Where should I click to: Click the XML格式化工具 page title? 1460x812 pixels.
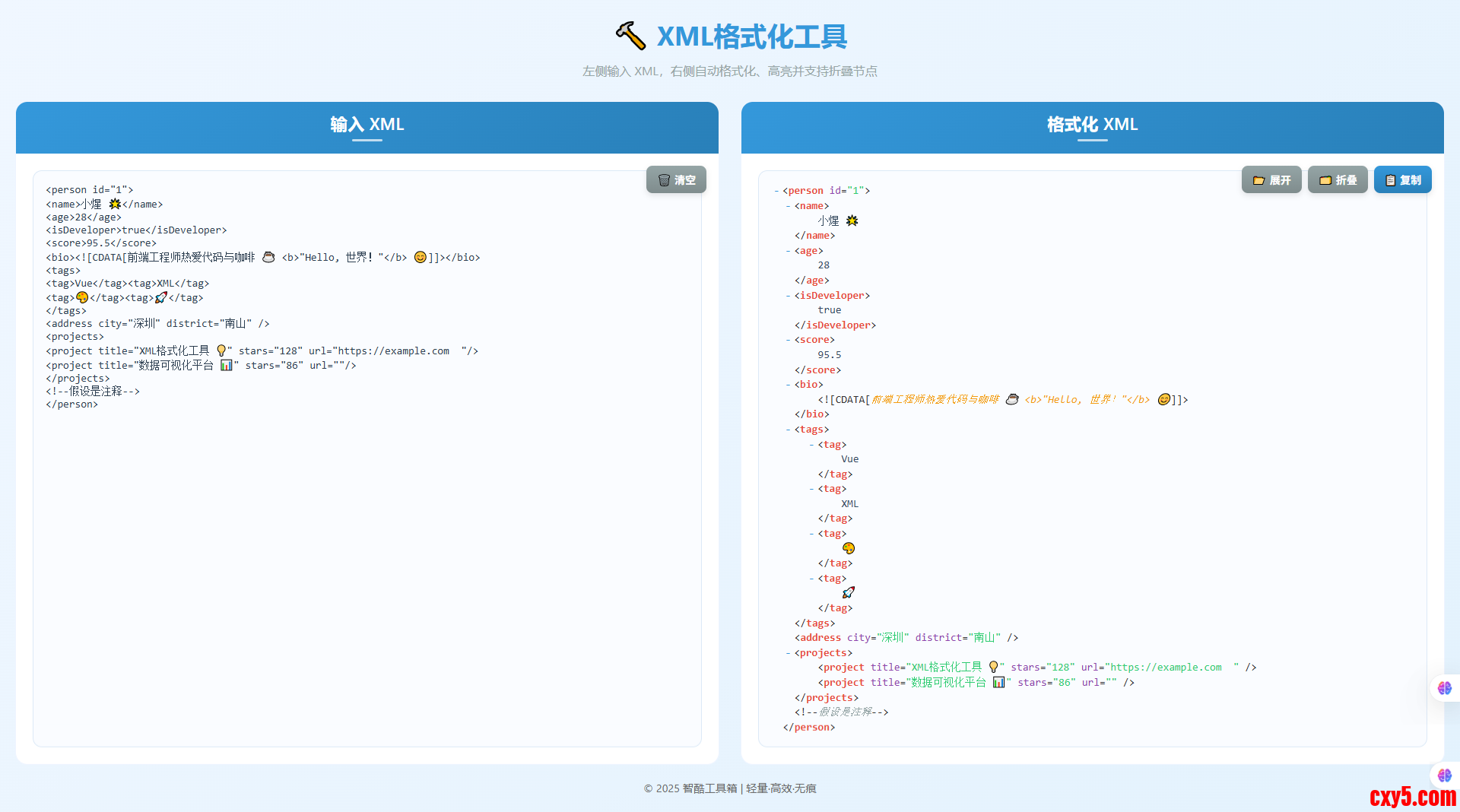(752, 36)
